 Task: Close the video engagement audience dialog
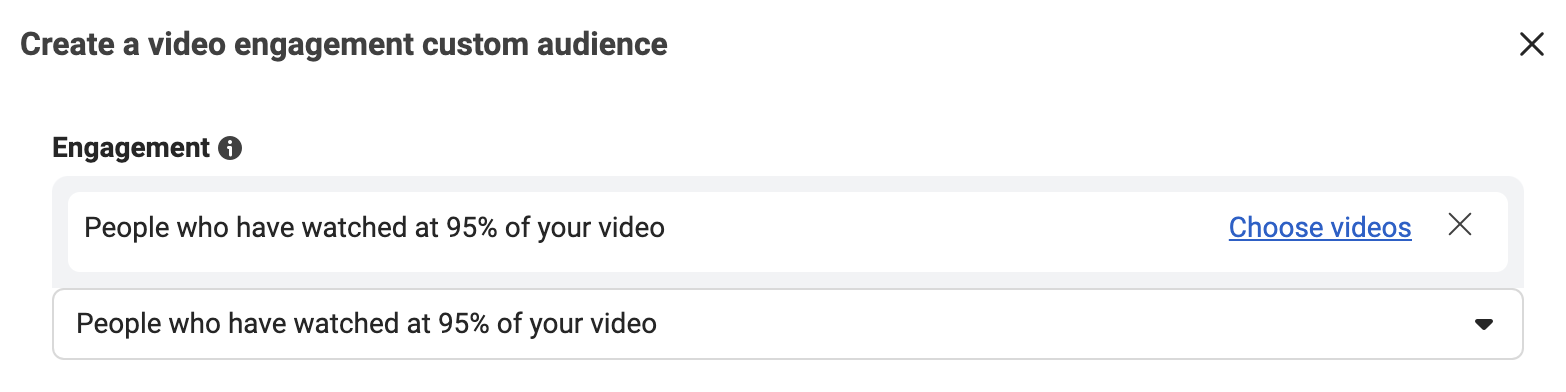pyautogui.click(x=1531, y=45)
